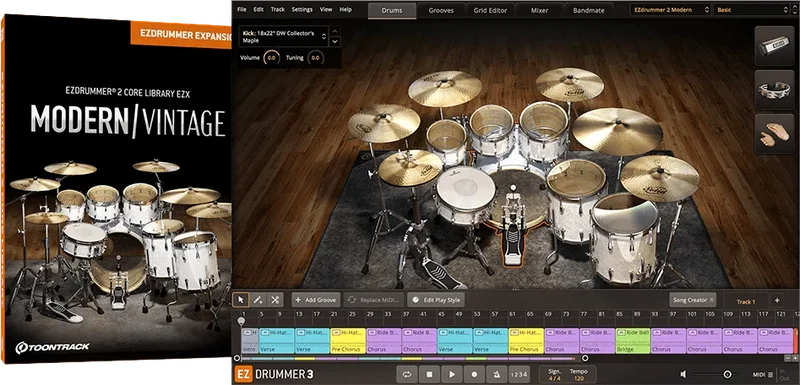The height and width of the screenshot is (385, 800).
Task: Open the EZdrummer 2 Modern library dropdown
Action: click(670, 9)
